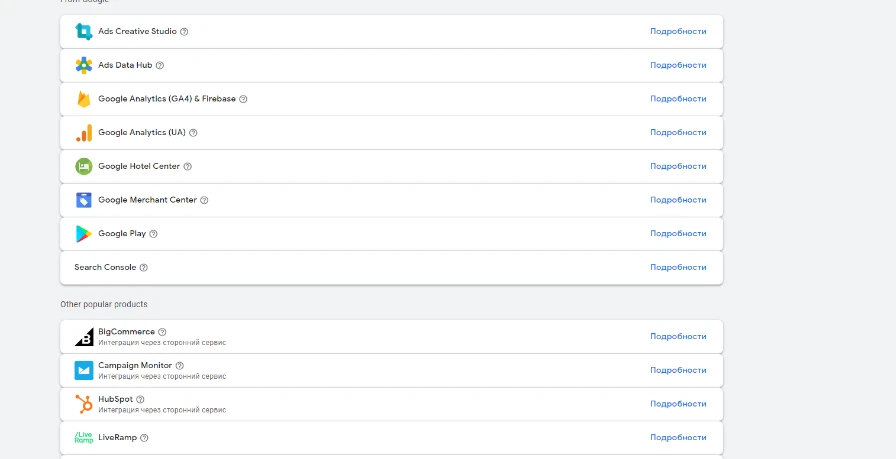
Task: Click the HubSpot sprocket icon
Action: tap(83, 404)
